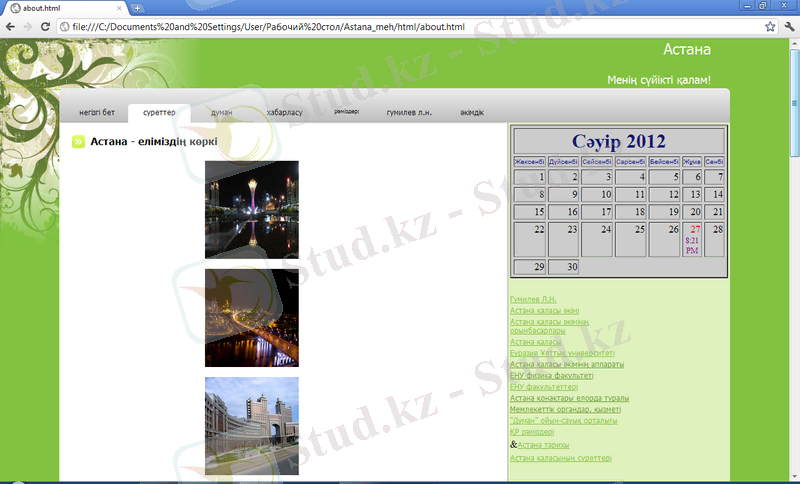Follow the 'Гумилев Л.Н.' sidebar link

[x=533, y=299]
